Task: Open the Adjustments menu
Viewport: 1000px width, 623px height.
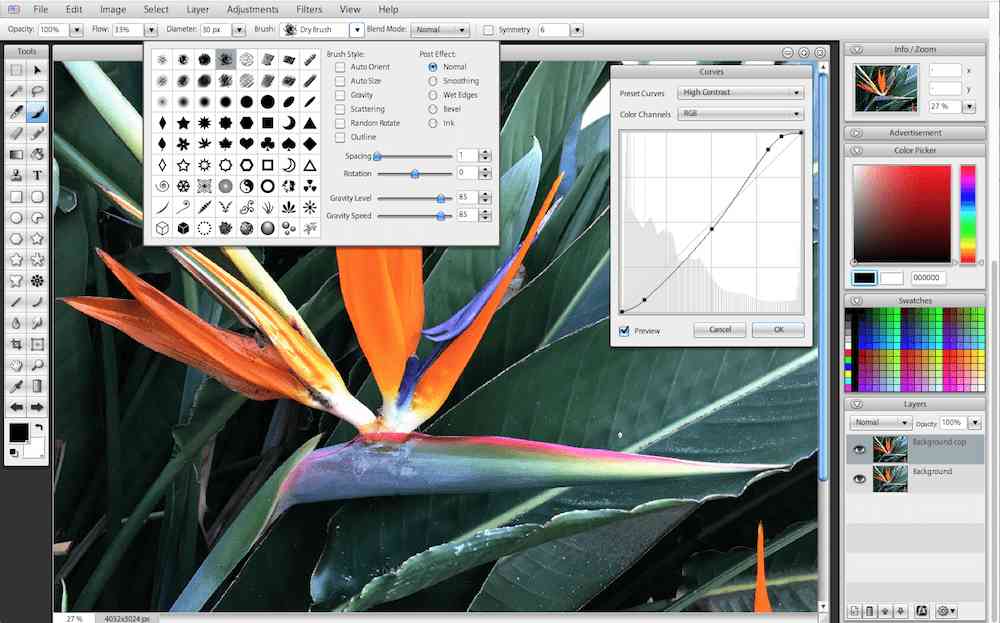Action: [253, 10]
